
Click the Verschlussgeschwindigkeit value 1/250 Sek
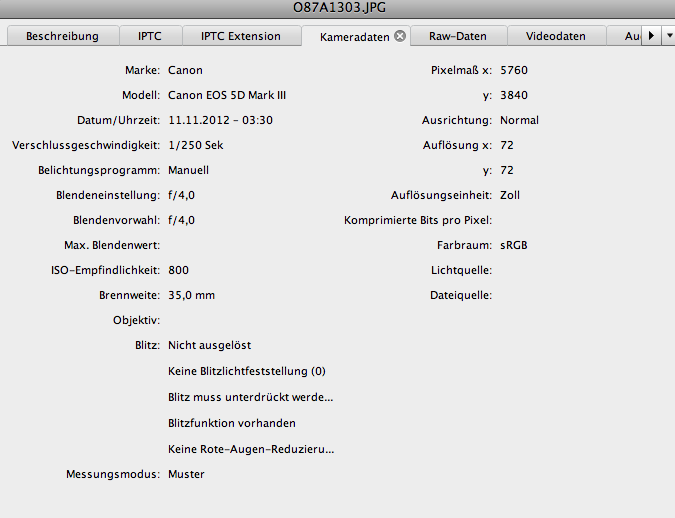(x=197, y=145)
